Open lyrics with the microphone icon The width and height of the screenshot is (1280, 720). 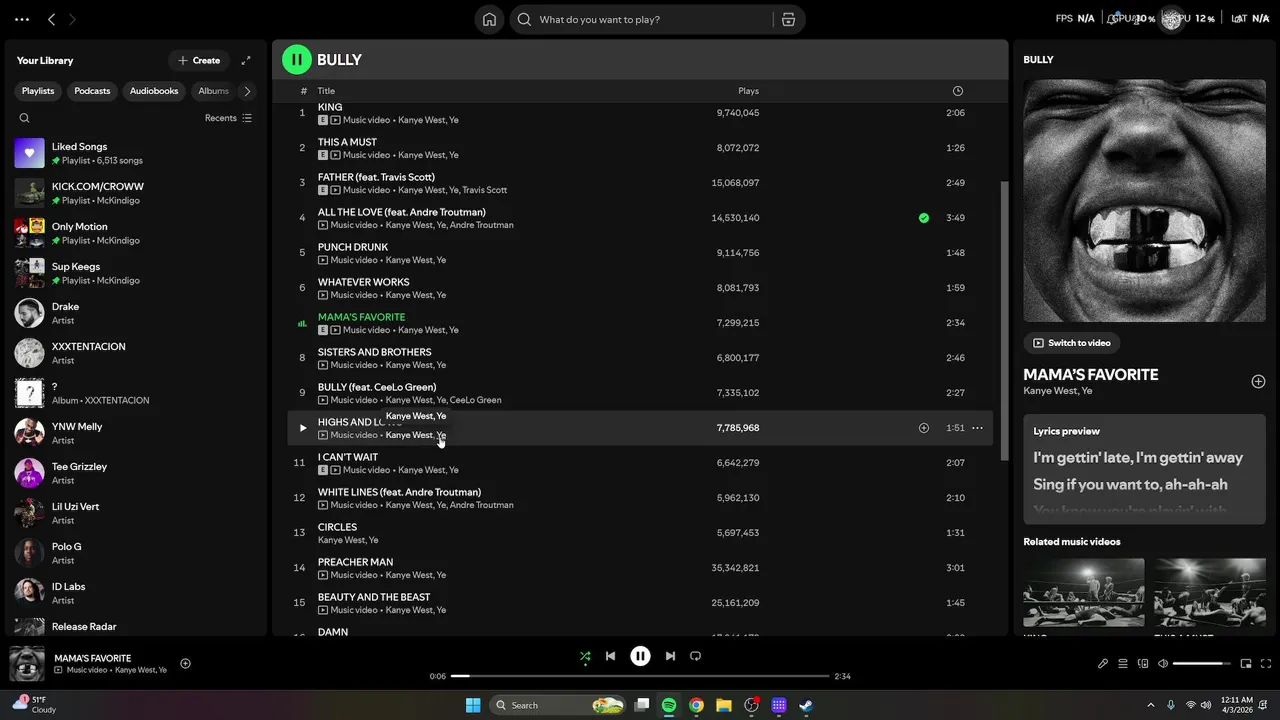[1103, 663]
